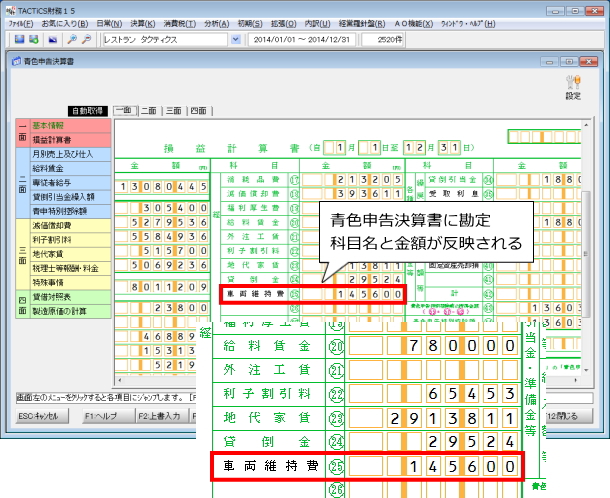Open the 決算(K) menu
610x498 pixels.
[143, 24]
